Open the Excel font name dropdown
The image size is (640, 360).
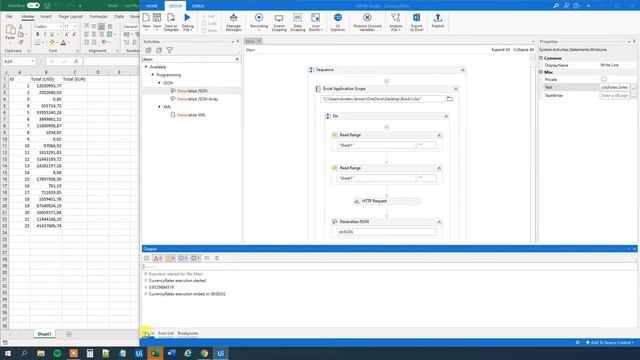pyautogui.click(x=60, y=27)
